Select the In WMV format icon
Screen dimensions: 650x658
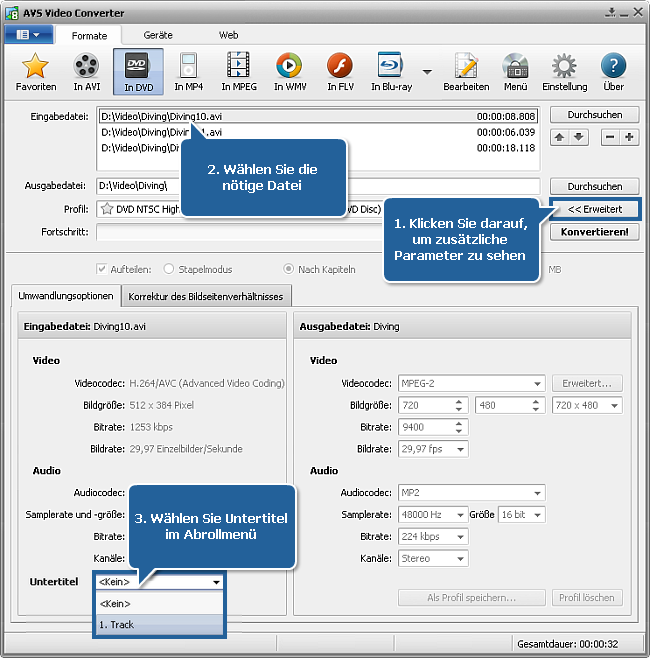tap(290, 71)
